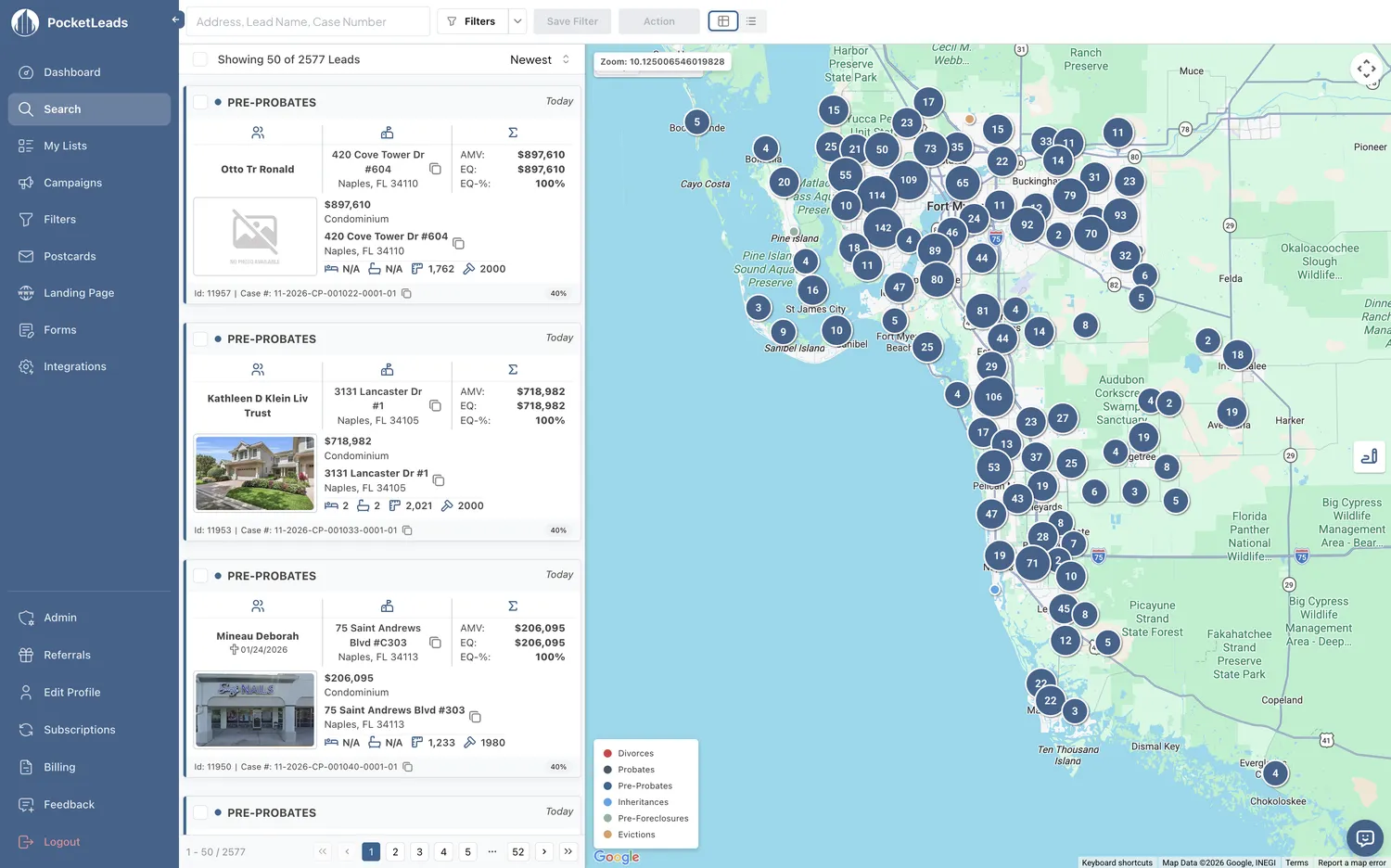Switch to list view using the list icon
The width and height of the screenshot is (1391, 868).
(752, 20)
